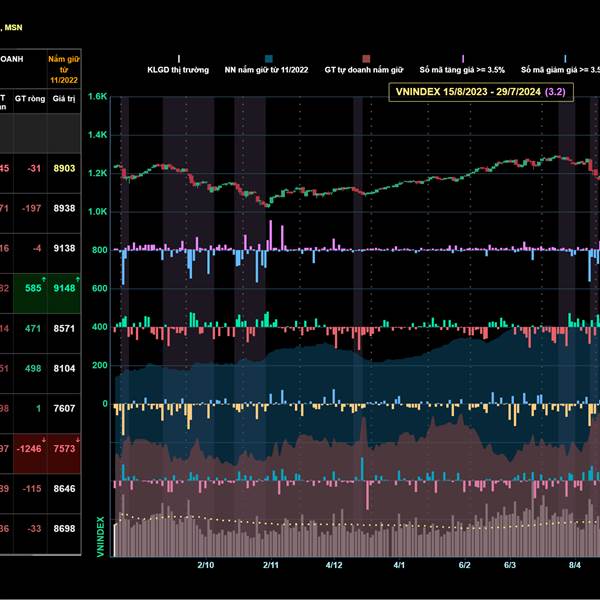Toggle the GT tự doanh nắm giữ label
The image size is (600, 600).
365,71
